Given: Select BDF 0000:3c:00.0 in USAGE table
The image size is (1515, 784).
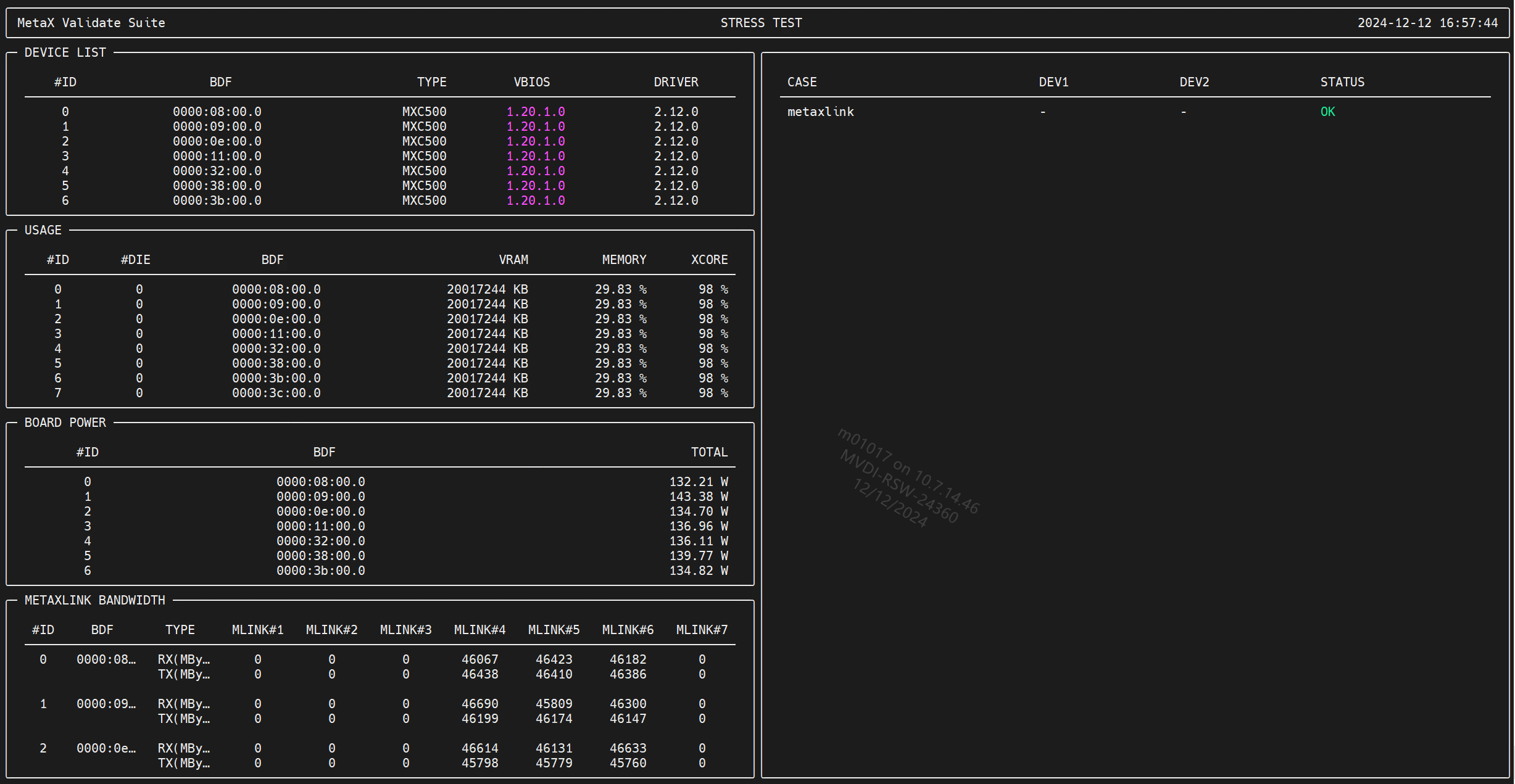Looking at the screenshot, I should (x=276, y=393).
